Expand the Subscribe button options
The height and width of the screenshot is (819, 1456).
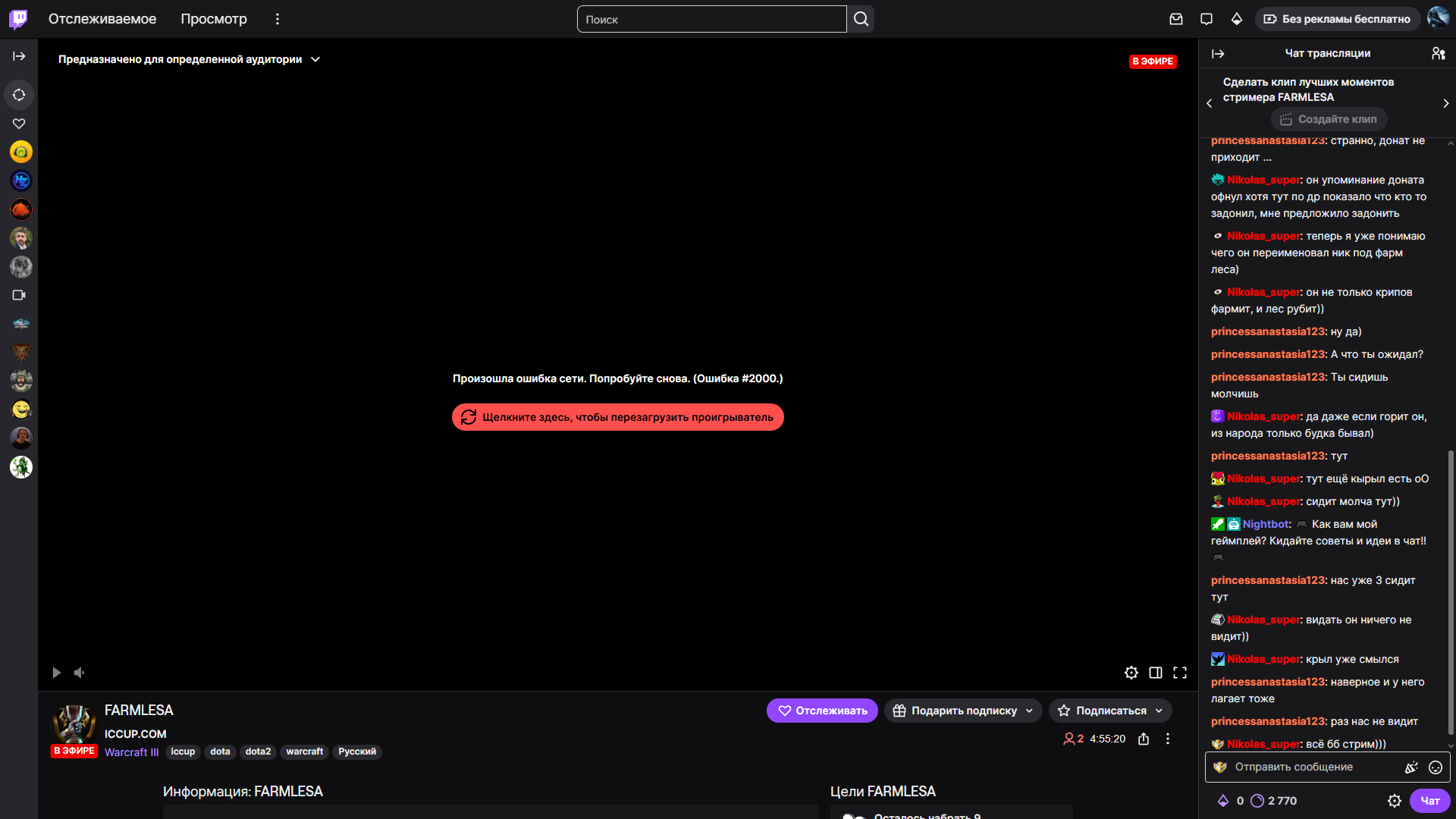pyautogui.click(x=1159, y=711)
